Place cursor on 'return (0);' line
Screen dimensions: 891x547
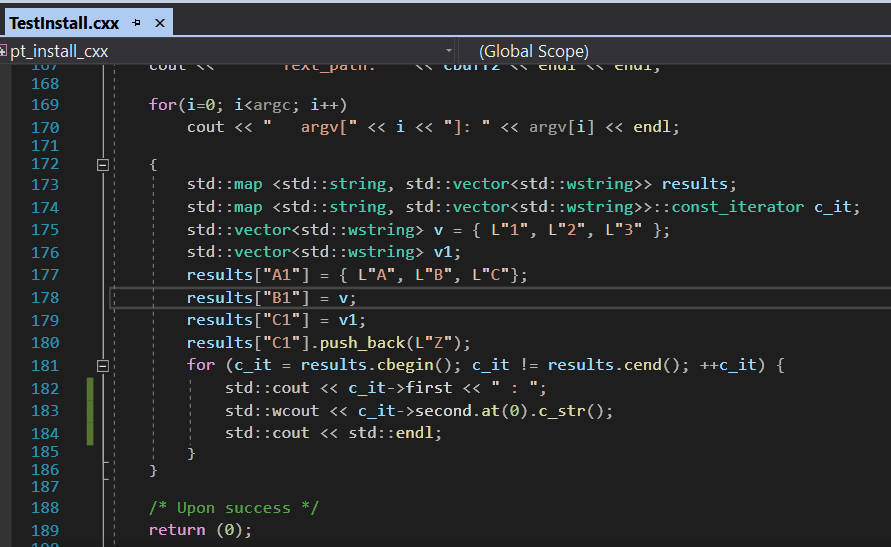pos(200,530)
